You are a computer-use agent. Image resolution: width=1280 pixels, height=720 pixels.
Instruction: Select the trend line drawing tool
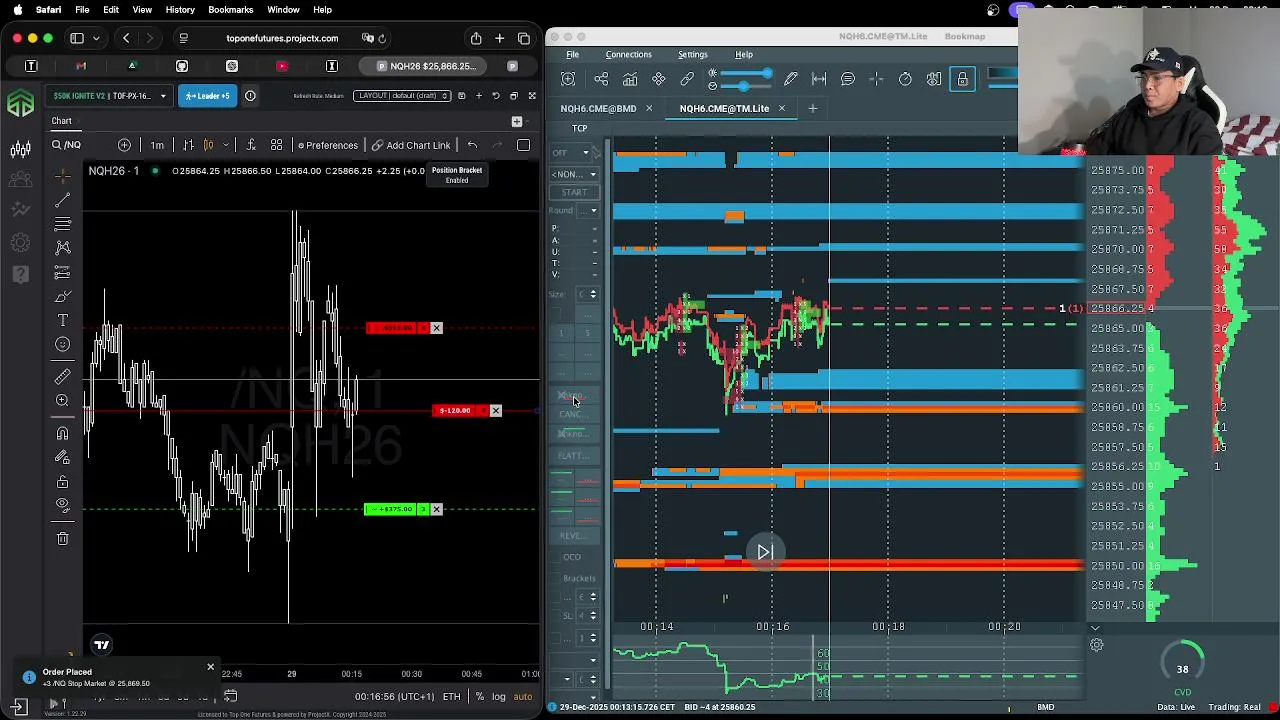(x=62, y=199)
